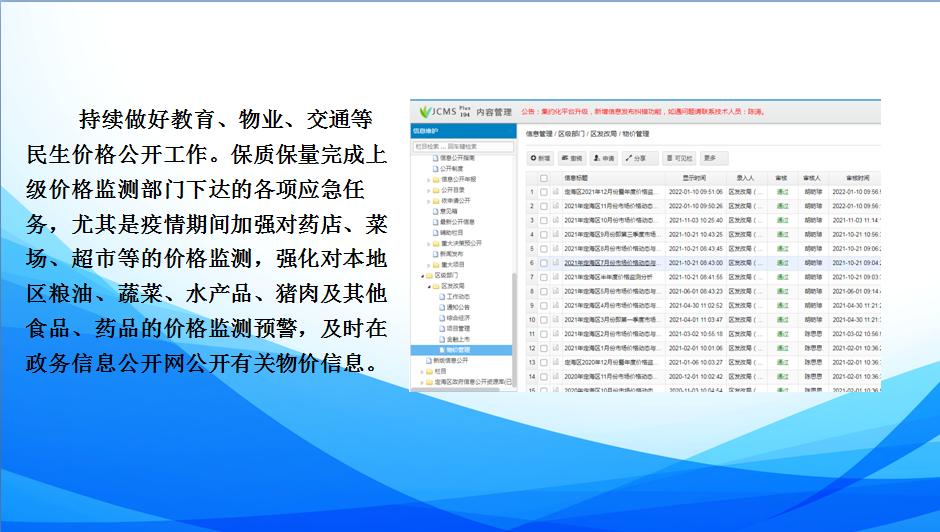
Task: Click 区发改局 in the breadcrumb path
Action: [x=603, y=133]
